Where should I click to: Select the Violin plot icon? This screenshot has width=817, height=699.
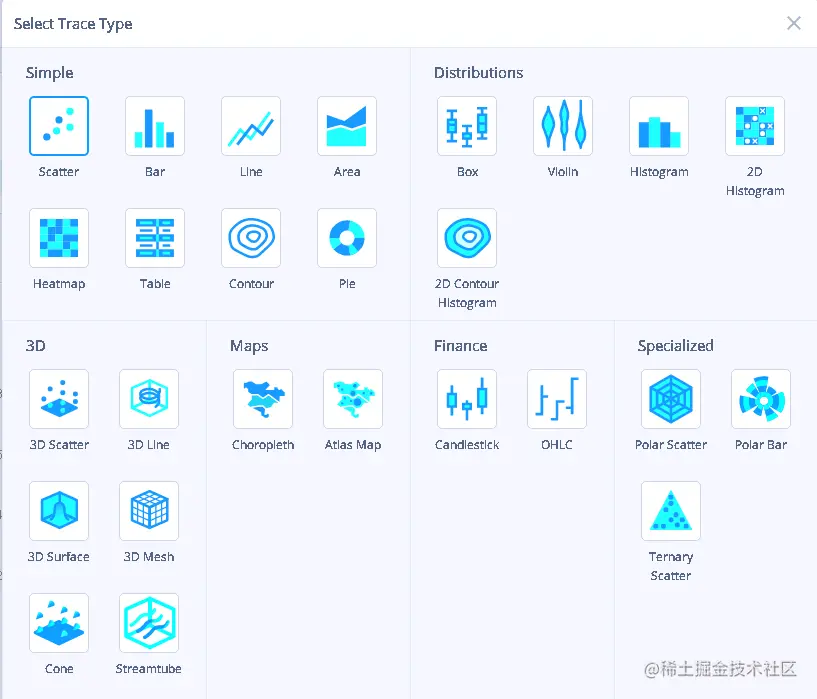(563, 126)
